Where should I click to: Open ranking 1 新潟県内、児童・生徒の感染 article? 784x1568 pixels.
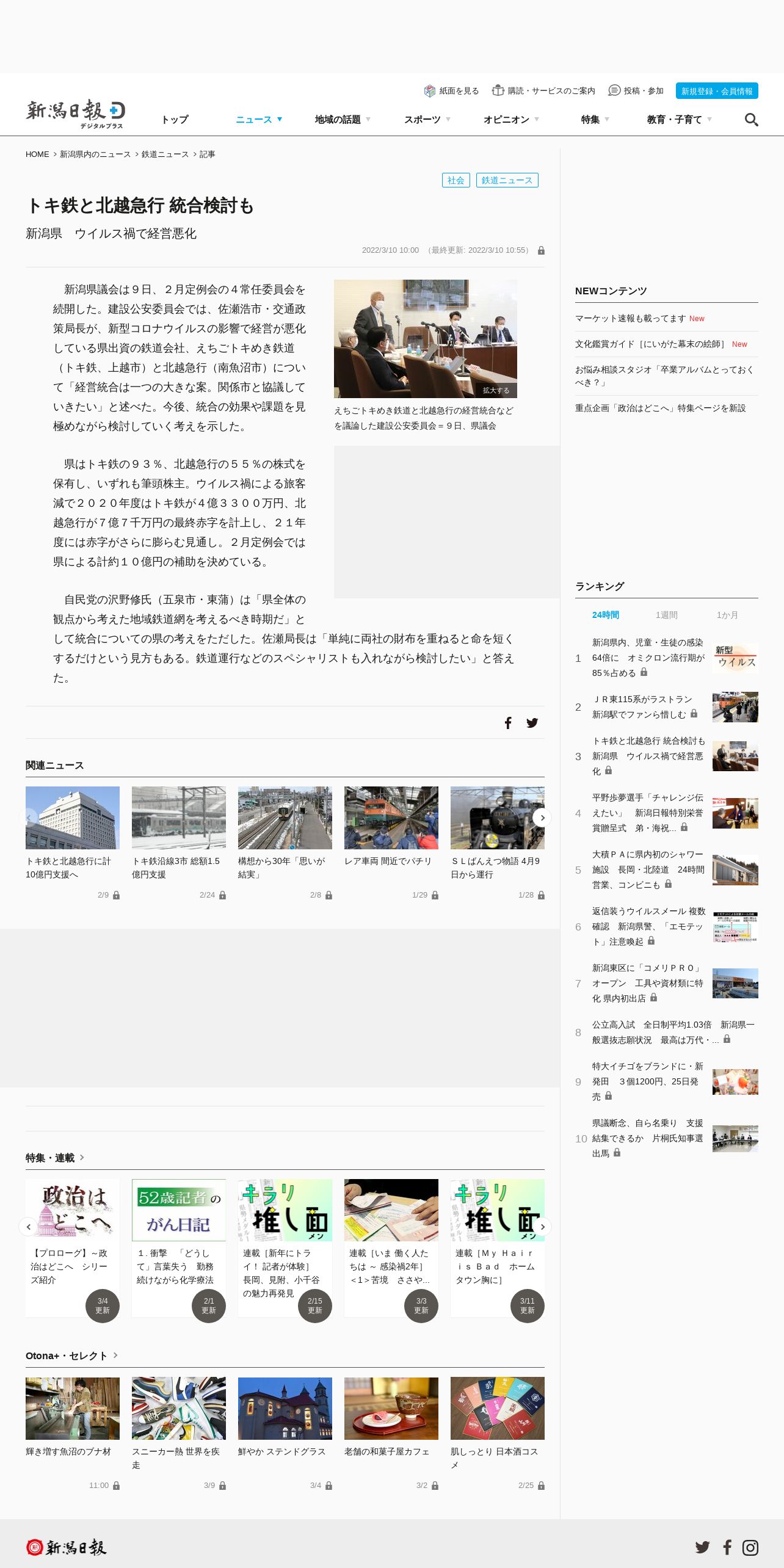click(x=648, y=658)
